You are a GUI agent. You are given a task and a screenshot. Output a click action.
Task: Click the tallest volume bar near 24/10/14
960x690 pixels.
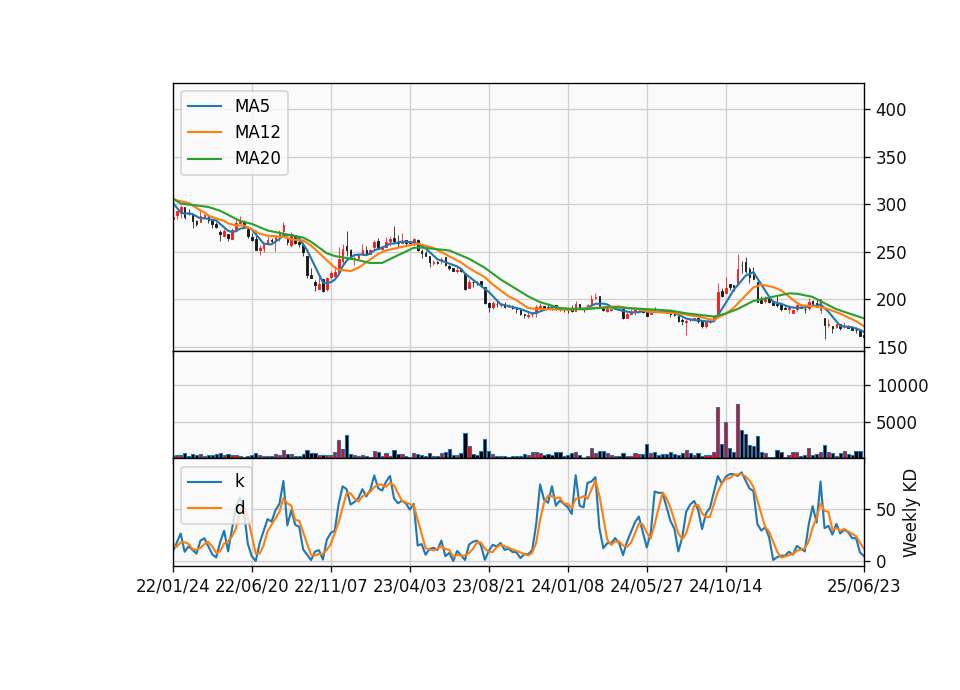(738, 431)
